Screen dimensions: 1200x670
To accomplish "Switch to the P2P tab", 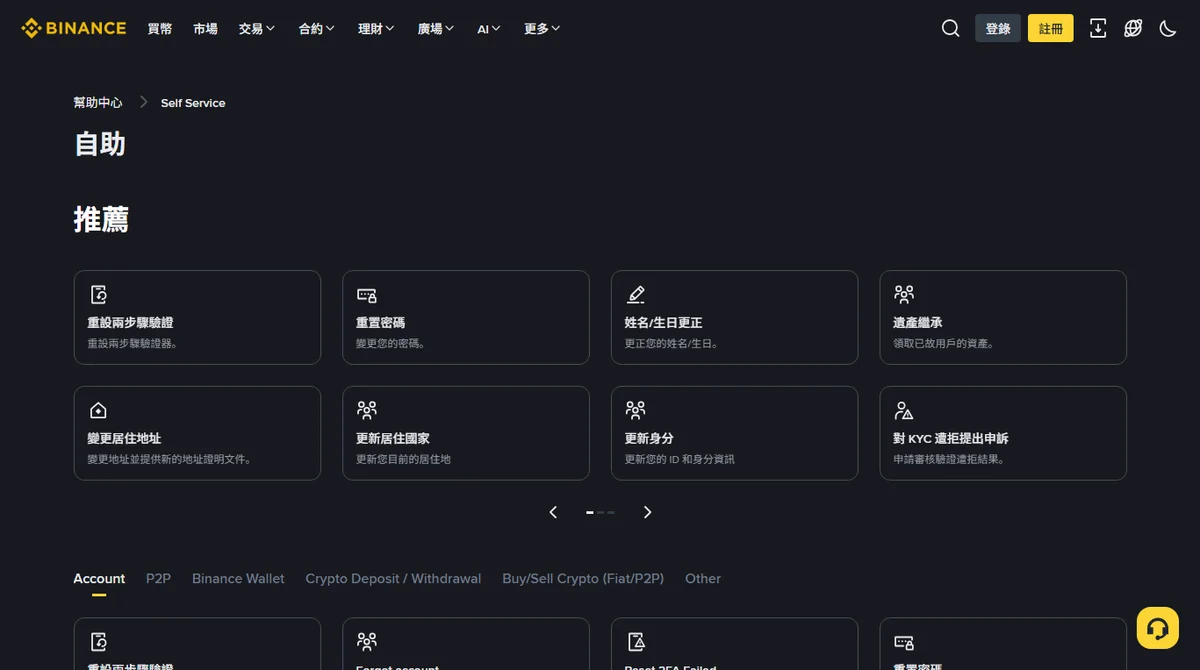I will click(158, 578).
